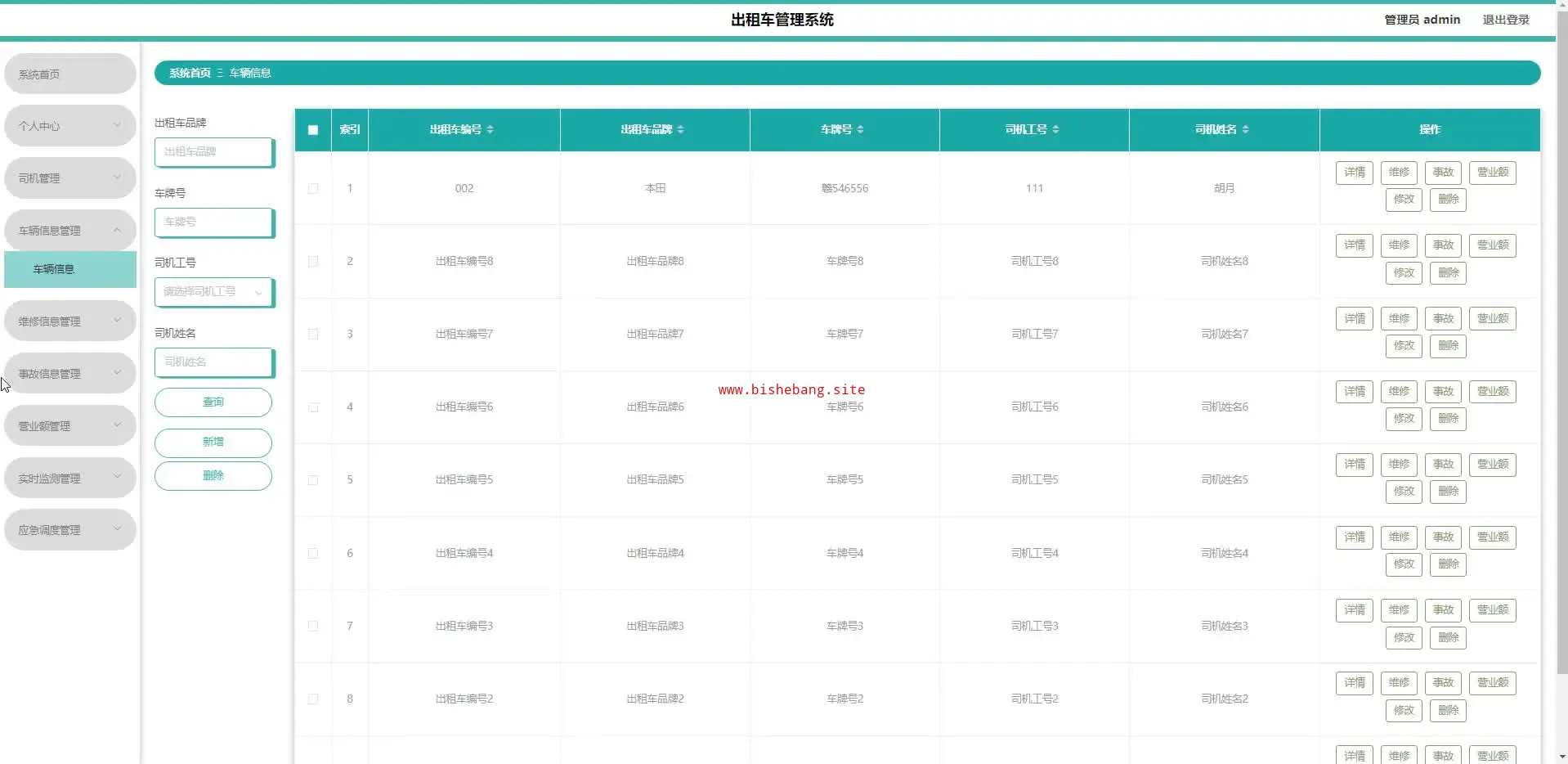Sort table by 出租车品牌 column arrows
This screenshot has height=764, width=1568.
point(680,129)
